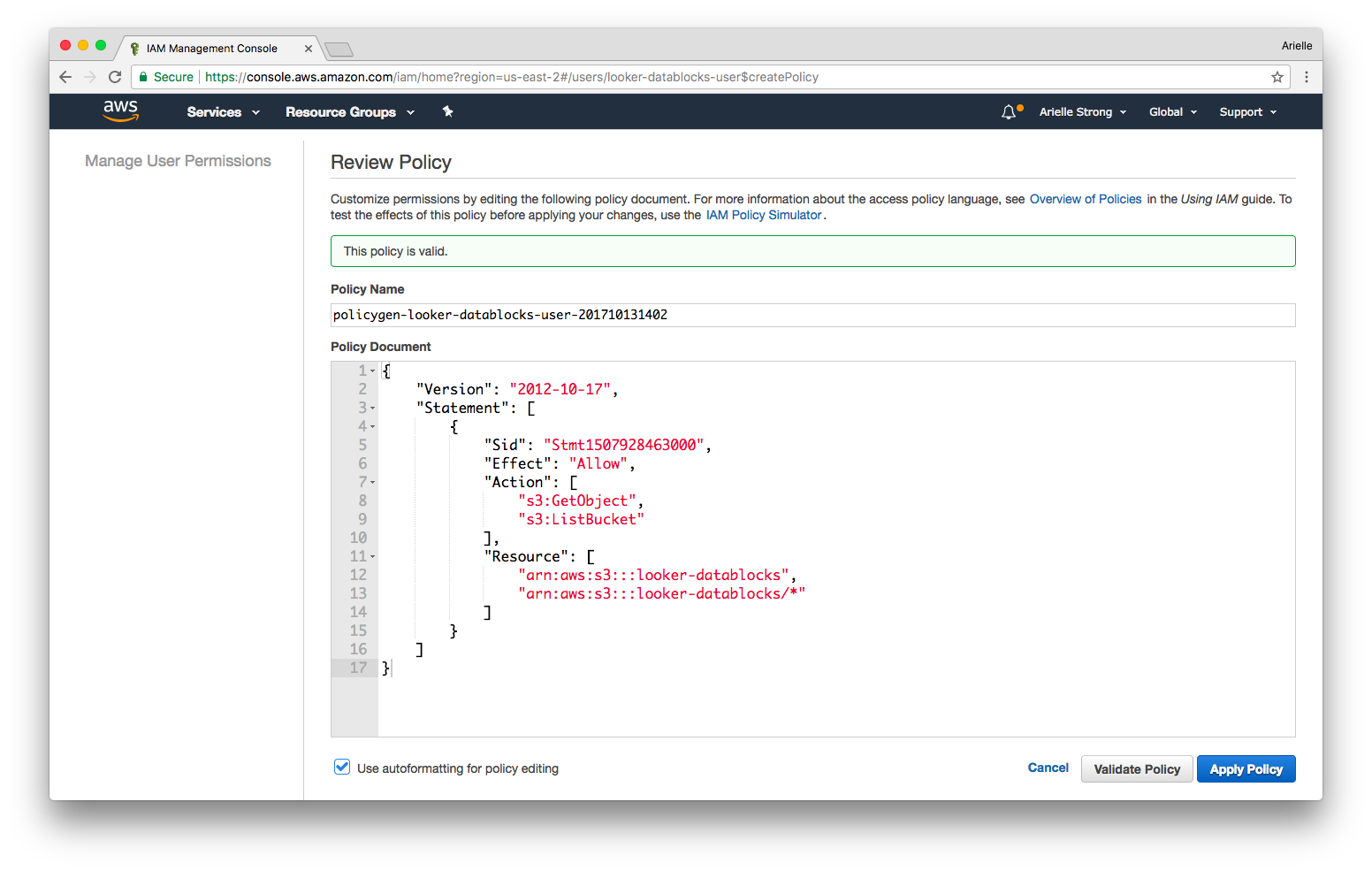The image size is (1372, 871).
Task: Click the Sid Stmt1507928463000 value
Action: pos(624,445)
